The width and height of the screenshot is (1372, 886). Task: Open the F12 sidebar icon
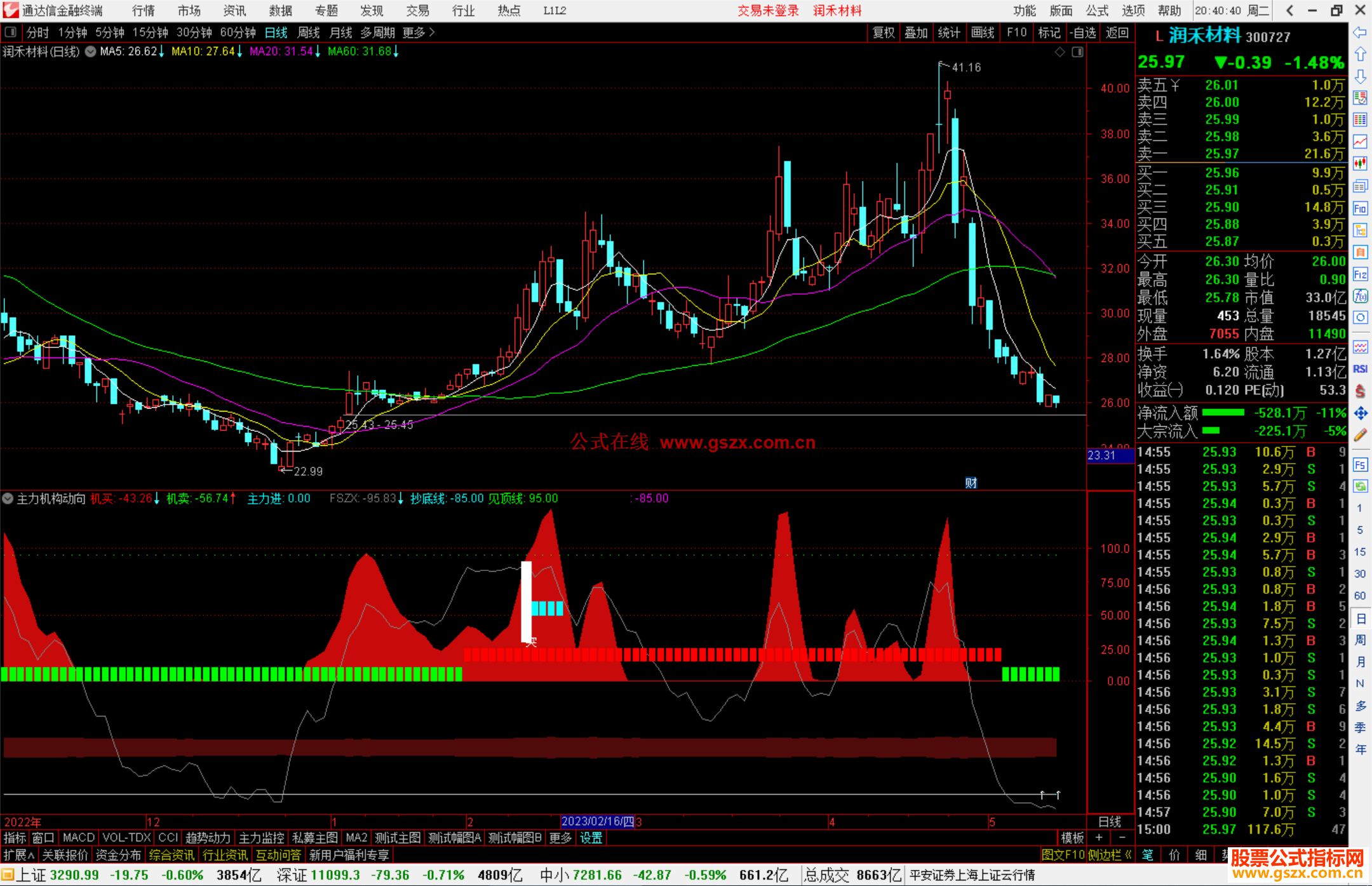pyautogui.click(x=1360, y=274)
